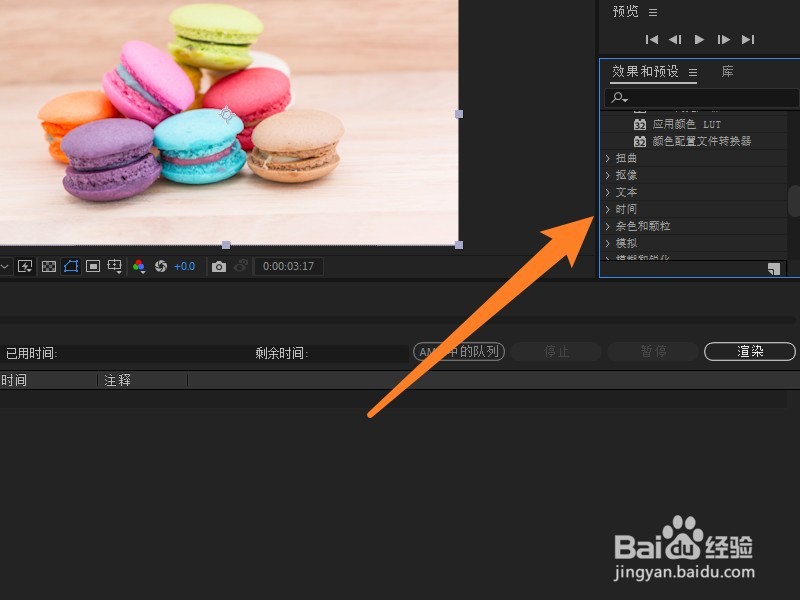This screenshot has width=800, height=600.
Task: Toggle mask and shape path visibility
Action: point(70,266)
